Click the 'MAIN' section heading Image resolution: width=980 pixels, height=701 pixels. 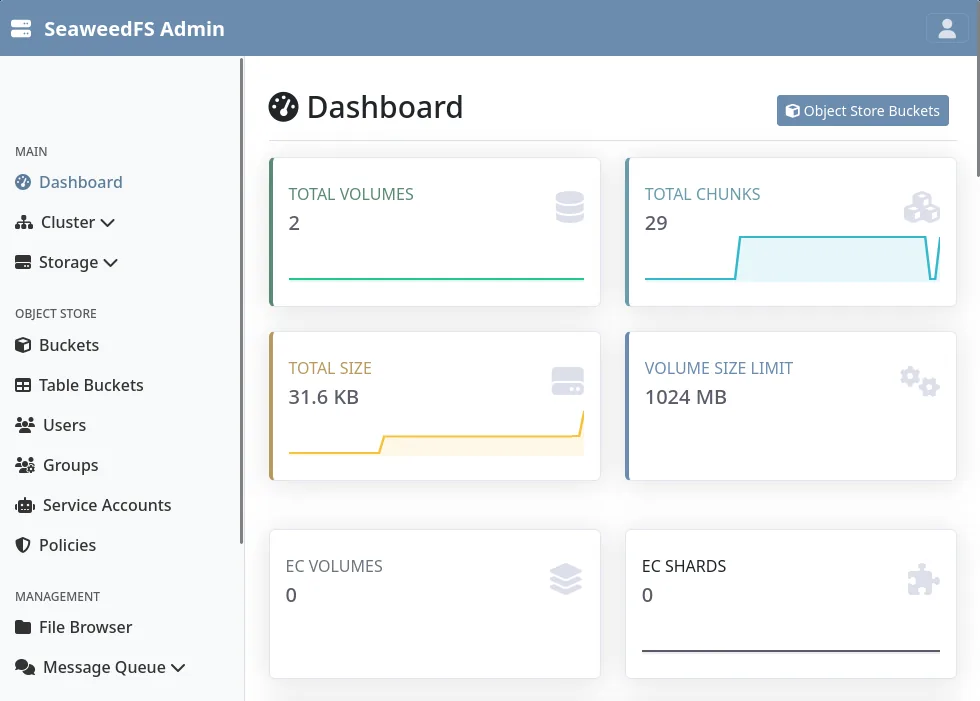tap(31, 152)
